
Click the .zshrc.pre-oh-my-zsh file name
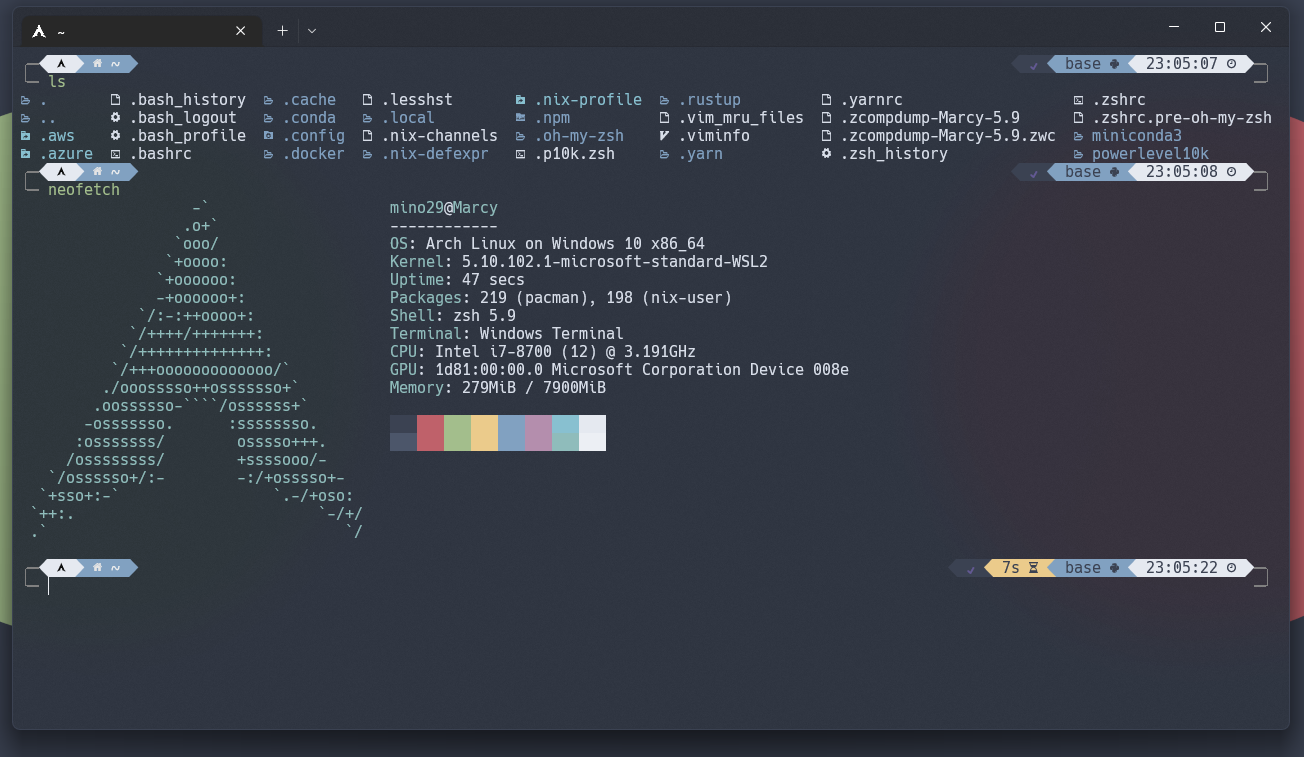1182,118
